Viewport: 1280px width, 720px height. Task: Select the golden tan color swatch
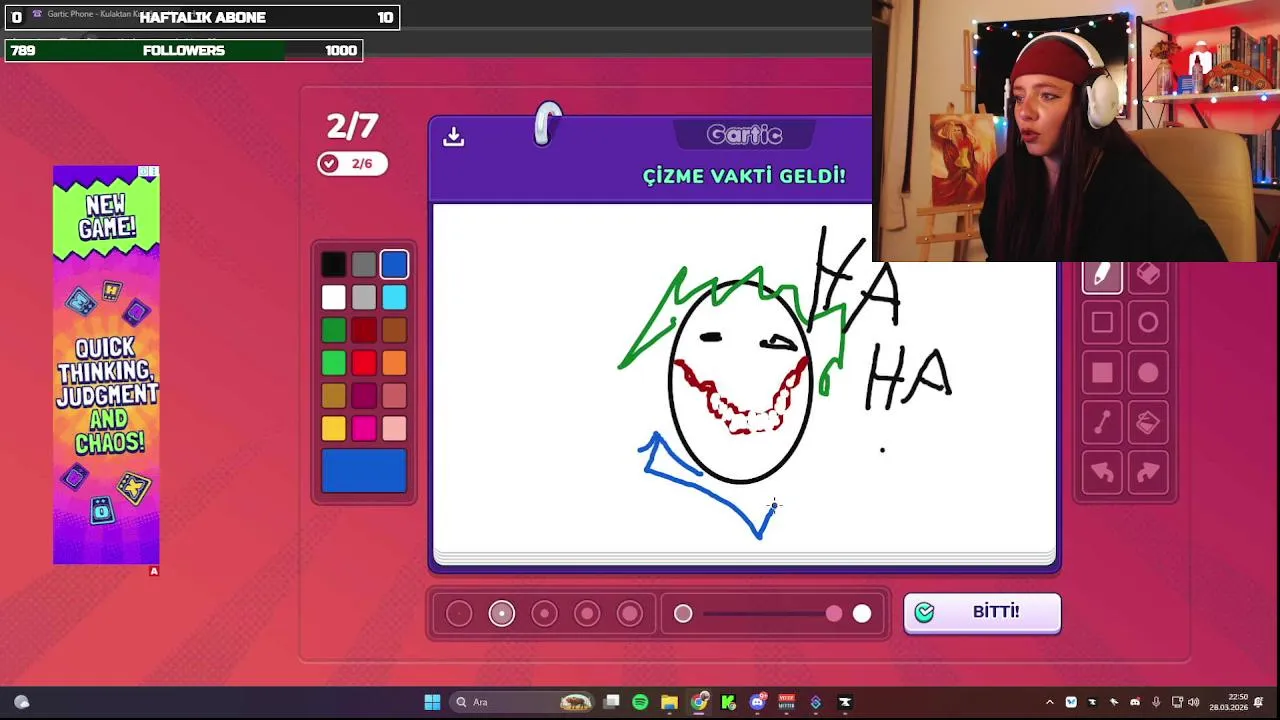(x=334, y=396)
